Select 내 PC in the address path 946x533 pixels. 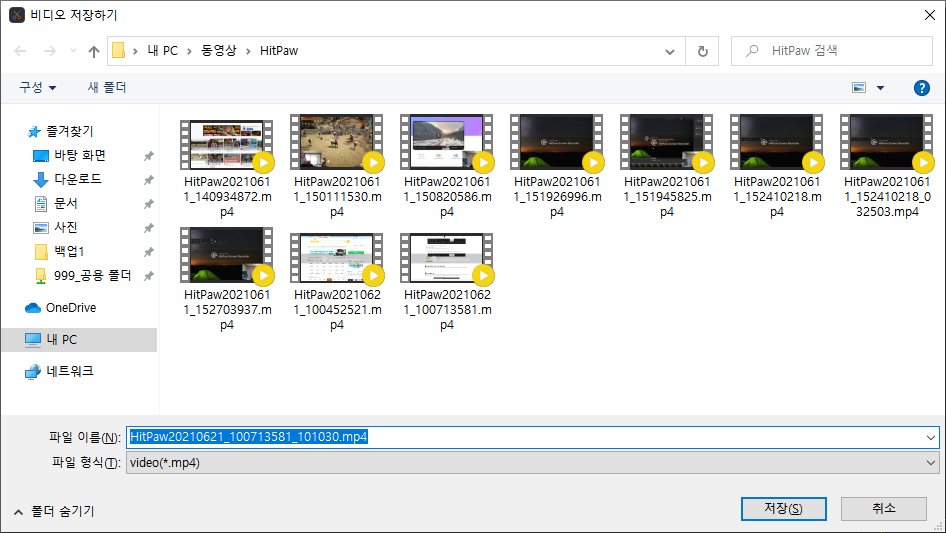(163, 51)
